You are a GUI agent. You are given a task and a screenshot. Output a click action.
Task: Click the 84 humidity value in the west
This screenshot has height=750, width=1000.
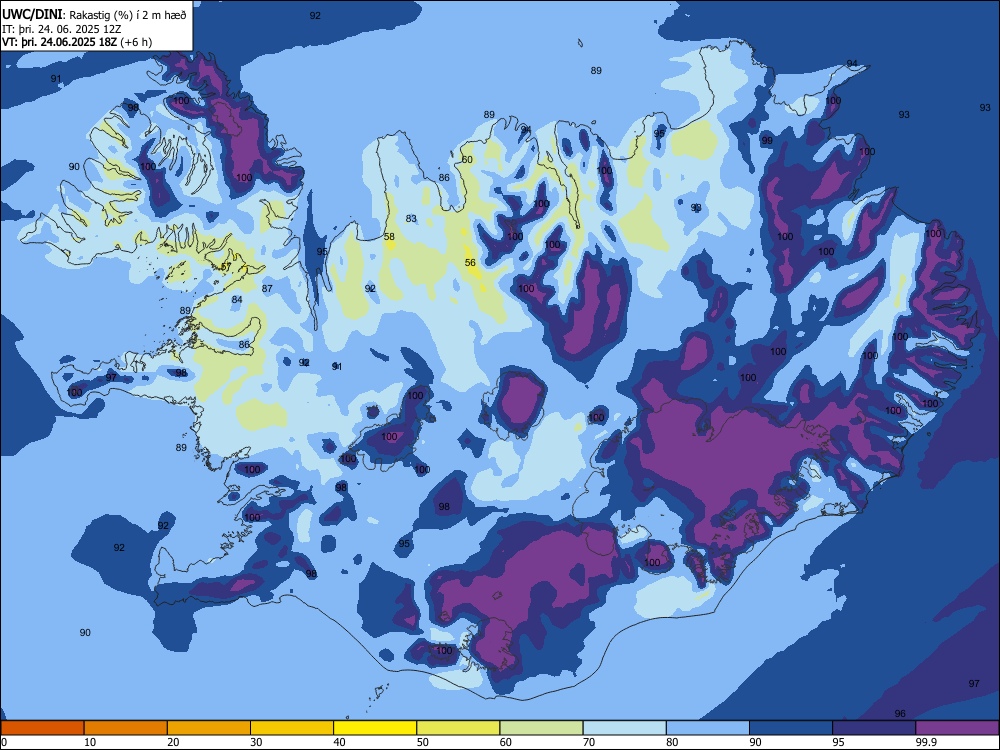[x=237, y=300]
